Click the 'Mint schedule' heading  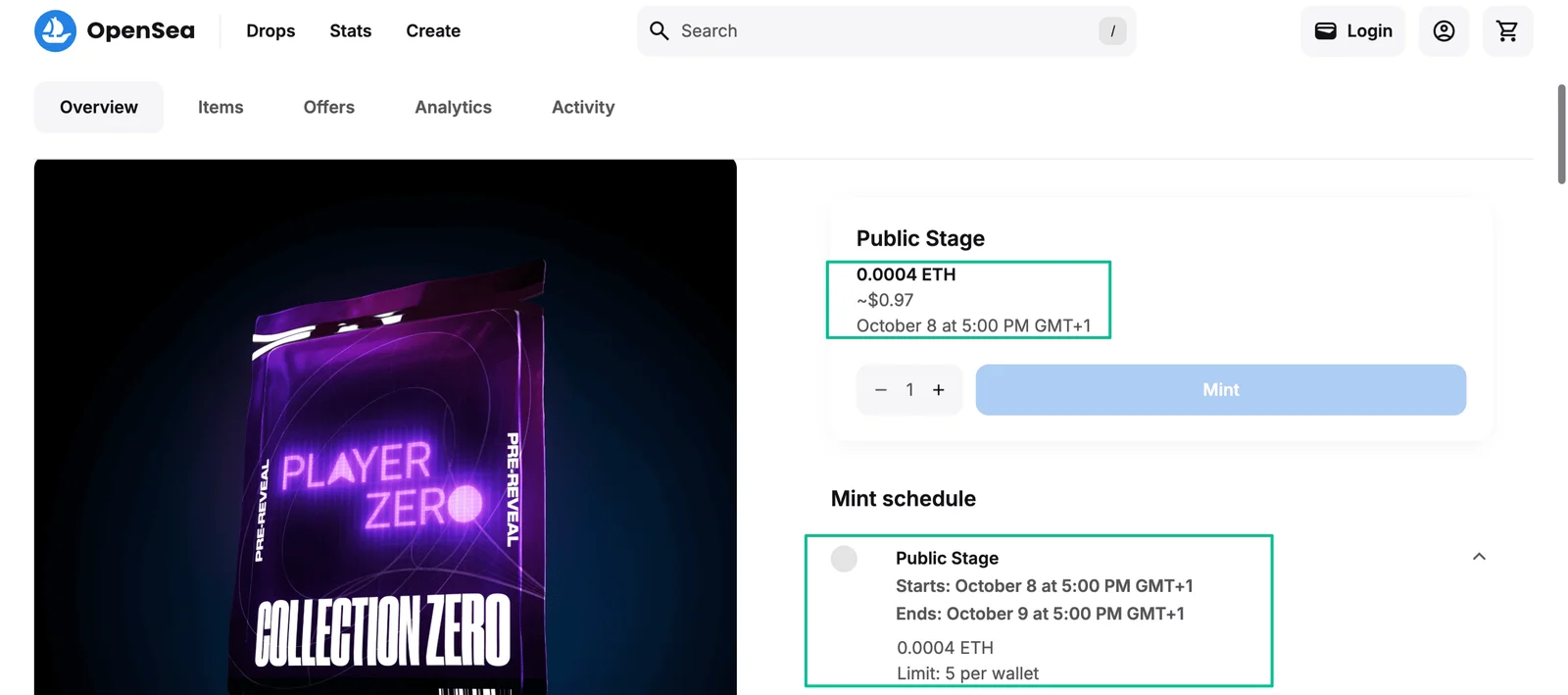904,499
